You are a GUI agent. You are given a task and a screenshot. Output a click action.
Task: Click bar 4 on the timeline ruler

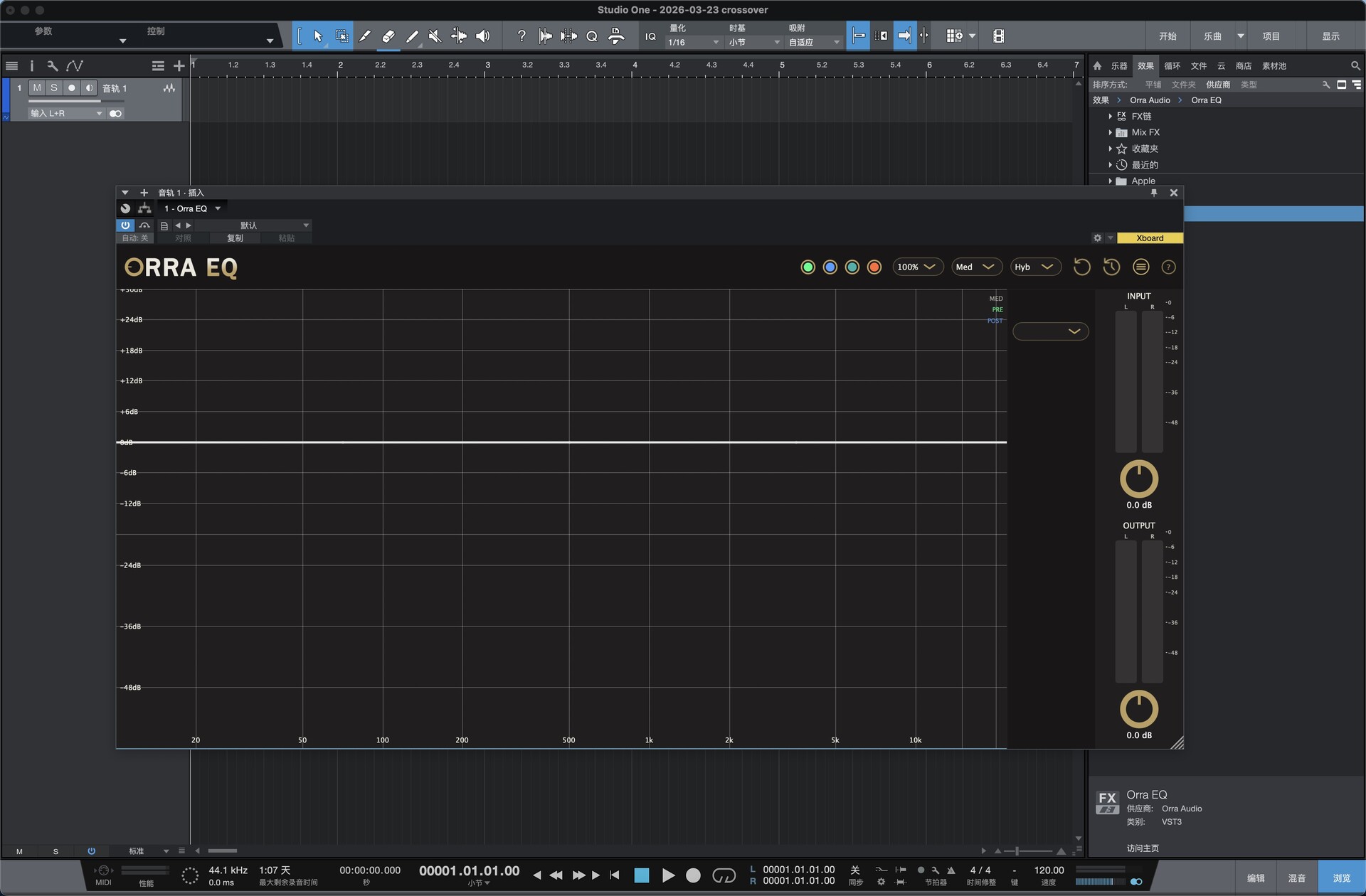(635, 65)
